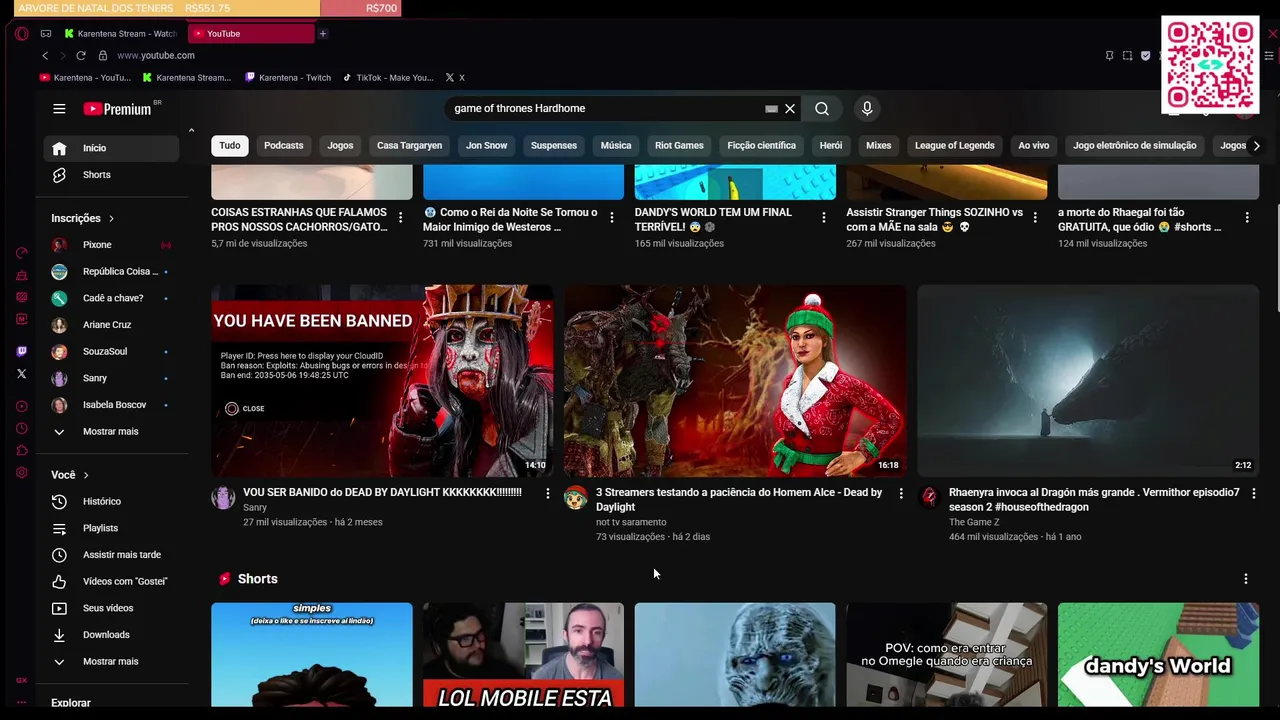This screenshot has height=720, width=1280.
Task: Expand Mostrar mais under Você
Action: (x=112, y=662)
